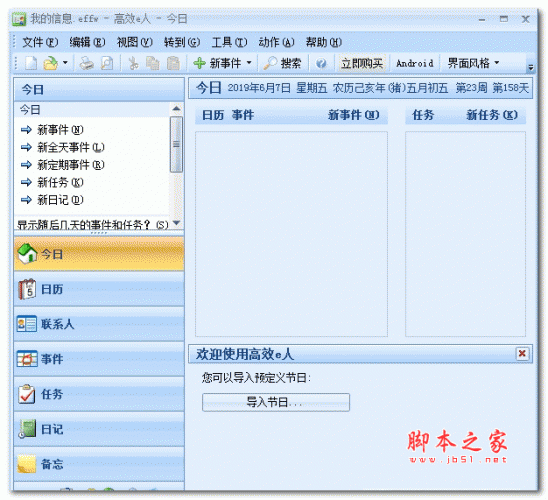Click the date text 2019年6月7日 星期五
The width and height of the screenshot is (548, 500).
[277, 88]
